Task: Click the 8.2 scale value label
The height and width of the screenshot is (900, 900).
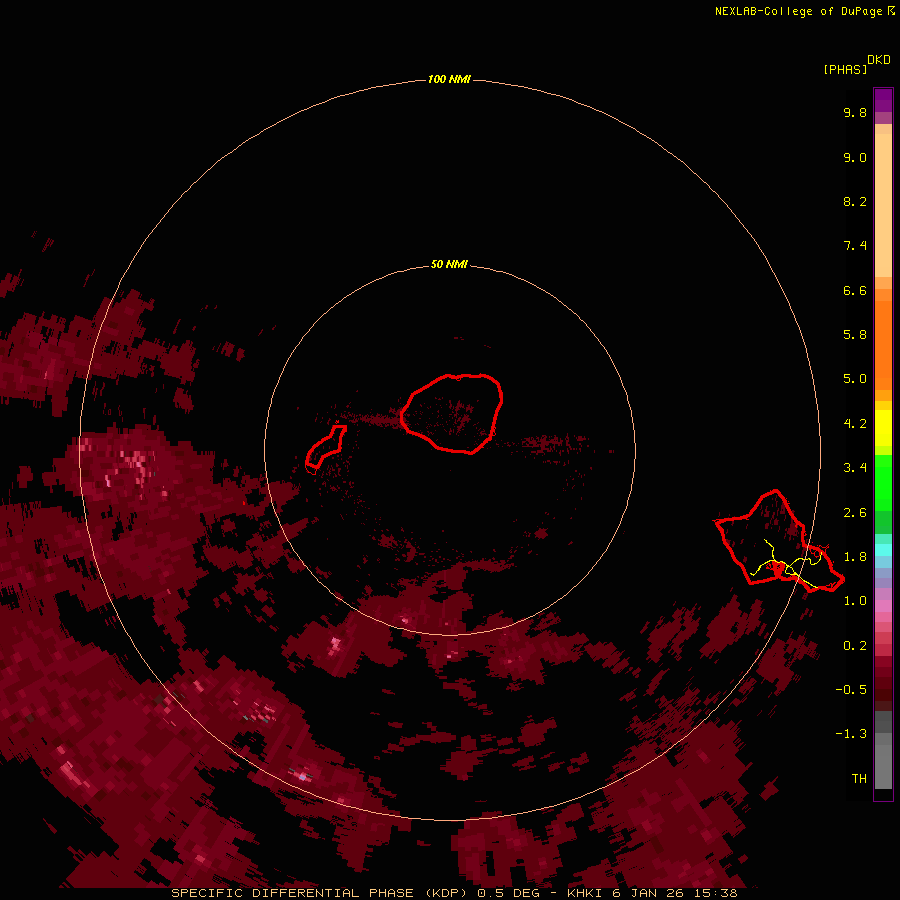Action: tap(855, 201)
